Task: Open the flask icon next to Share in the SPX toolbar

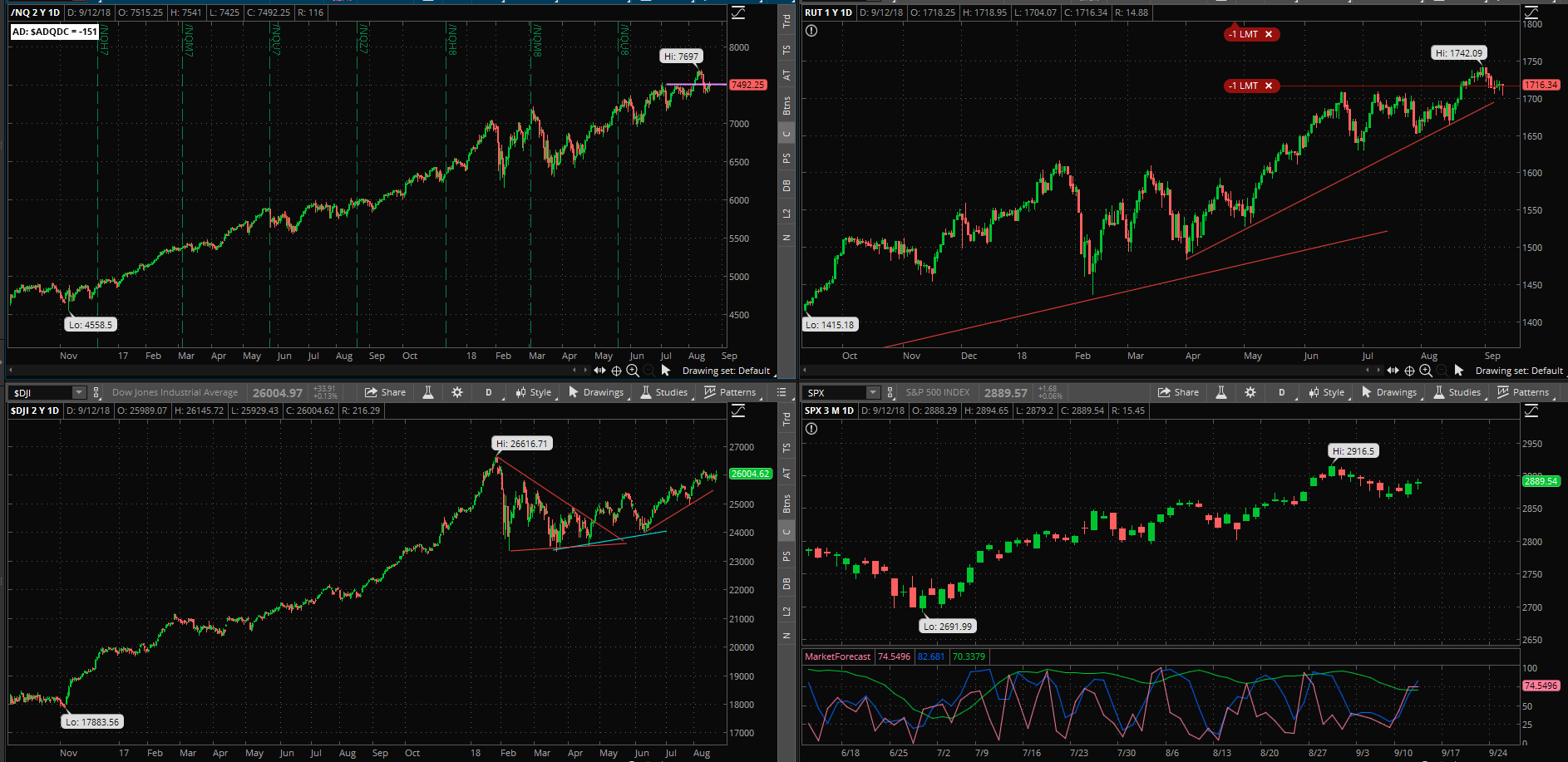Action: point(1221,392)
